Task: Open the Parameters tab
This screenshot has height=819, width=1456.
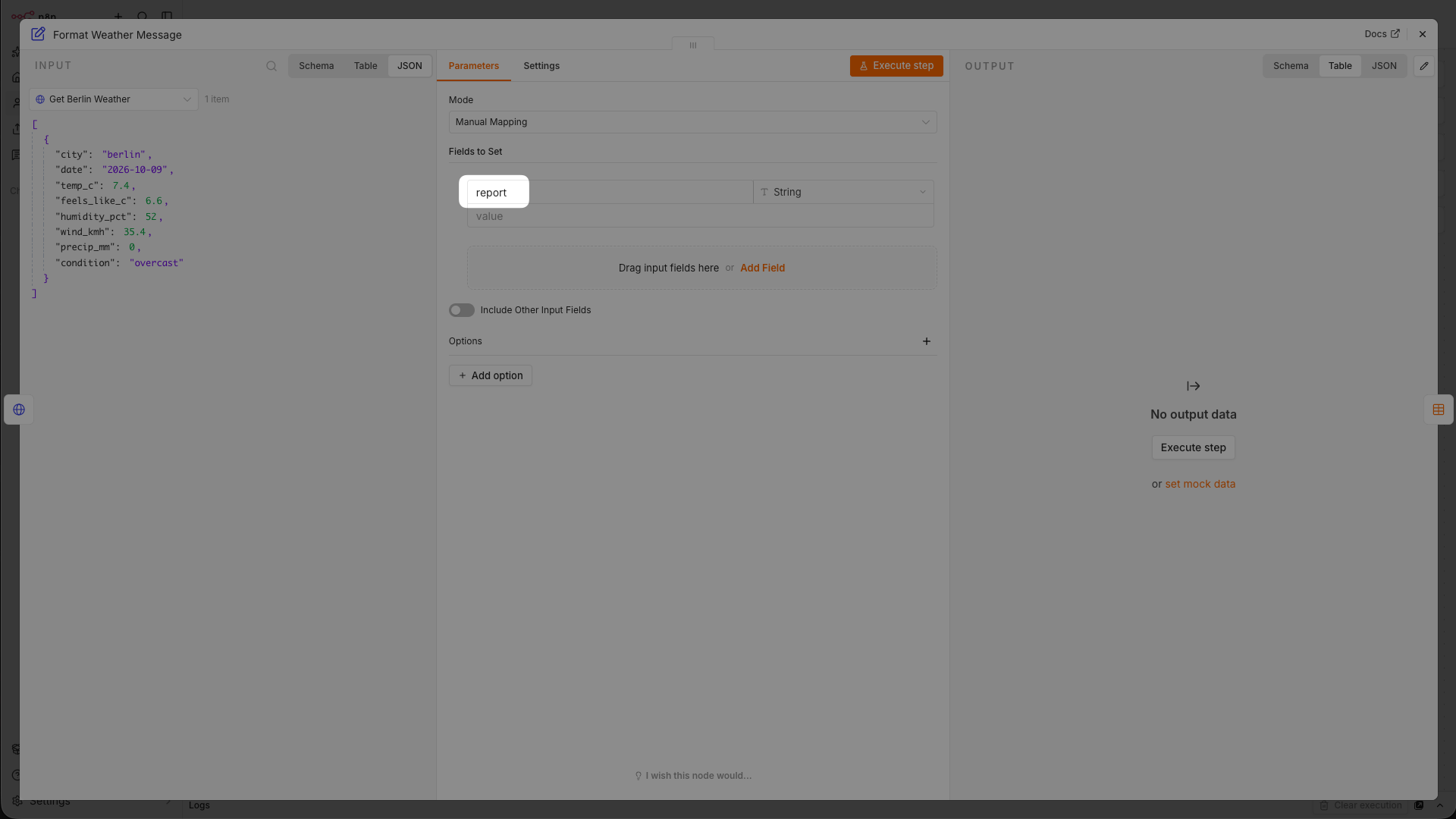Action: pyautogui.click(x=474, y=66)
